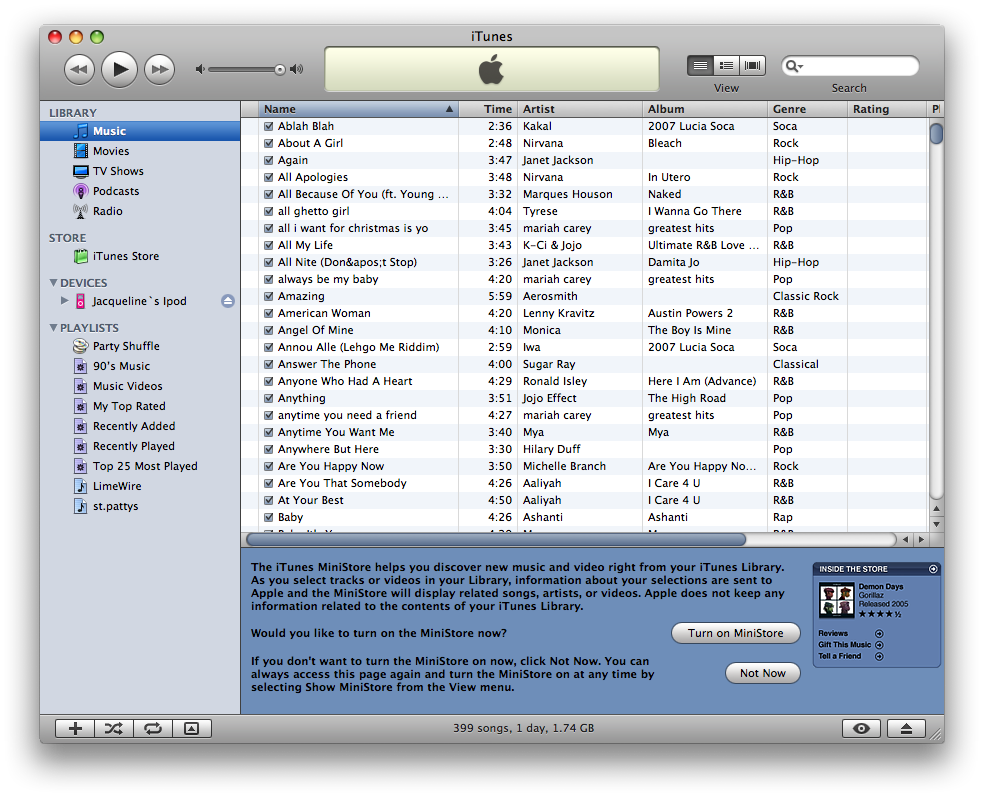Uncheck the Angel Of Mine song
This screenshot has width=984, height=798.
[269, 330]
